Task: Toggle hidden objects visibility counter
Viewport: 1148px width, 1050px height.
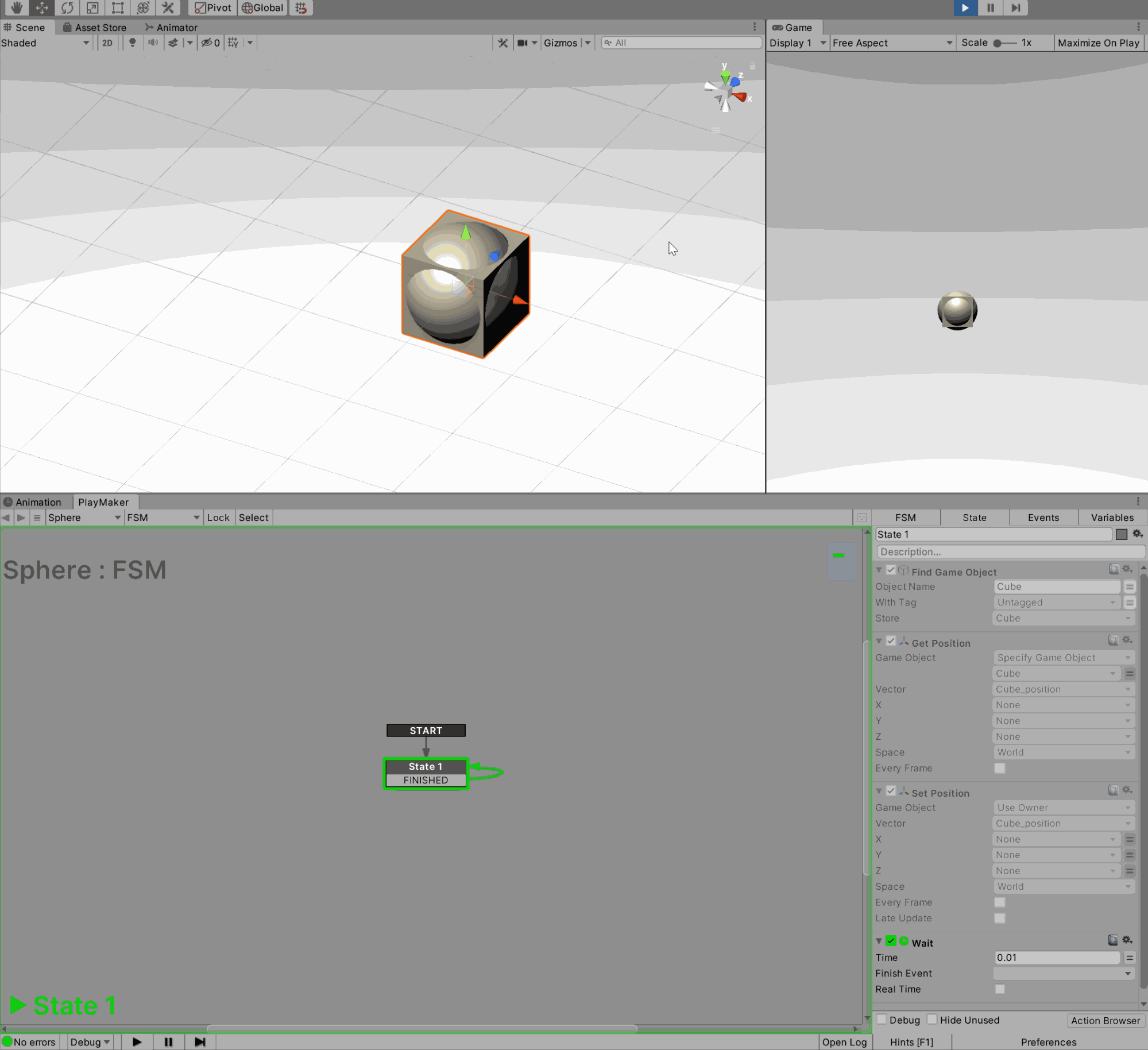Action: click(210, 43)
